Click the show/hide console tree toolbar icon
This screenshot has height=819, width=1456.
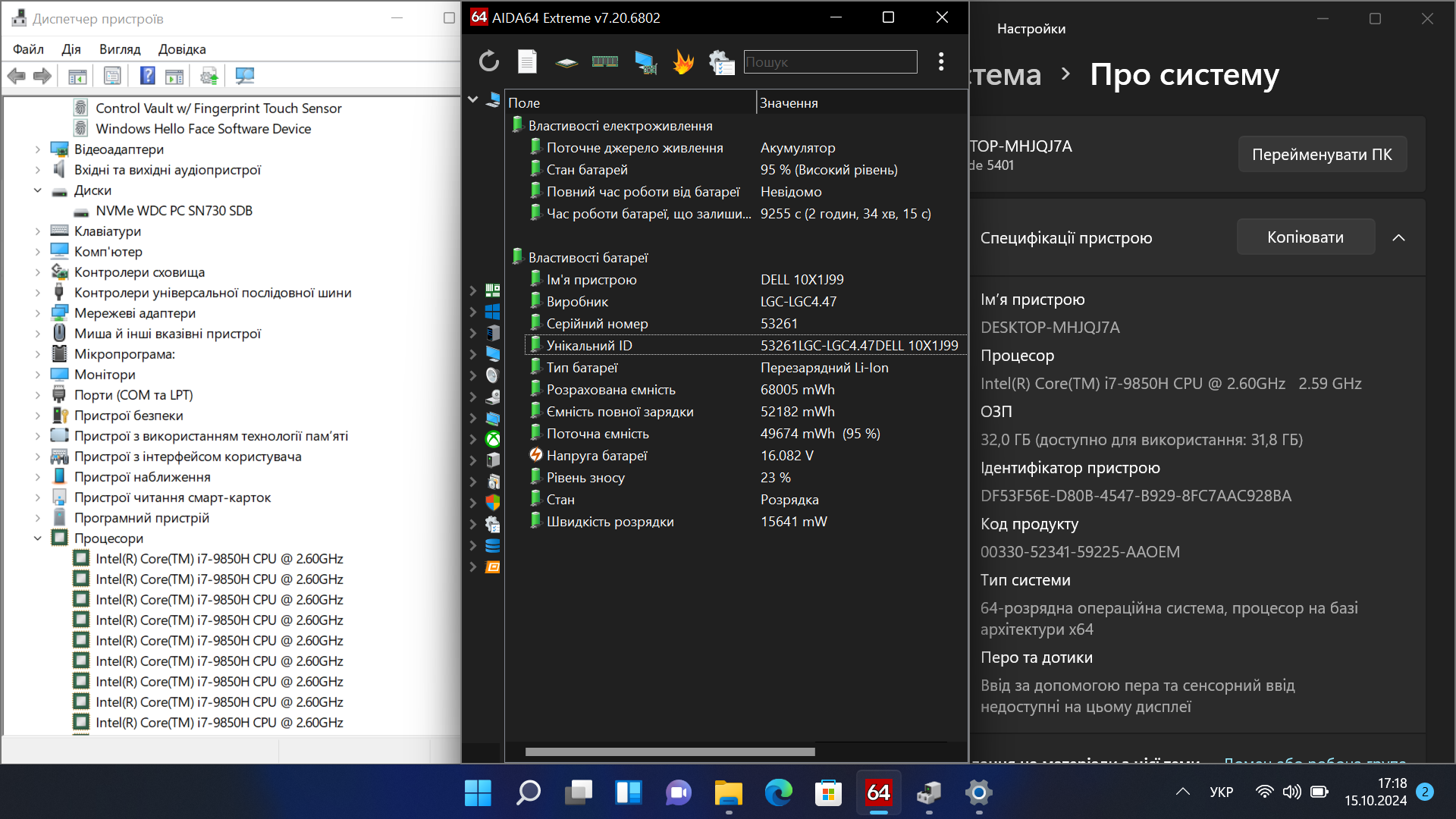point(77,76)
